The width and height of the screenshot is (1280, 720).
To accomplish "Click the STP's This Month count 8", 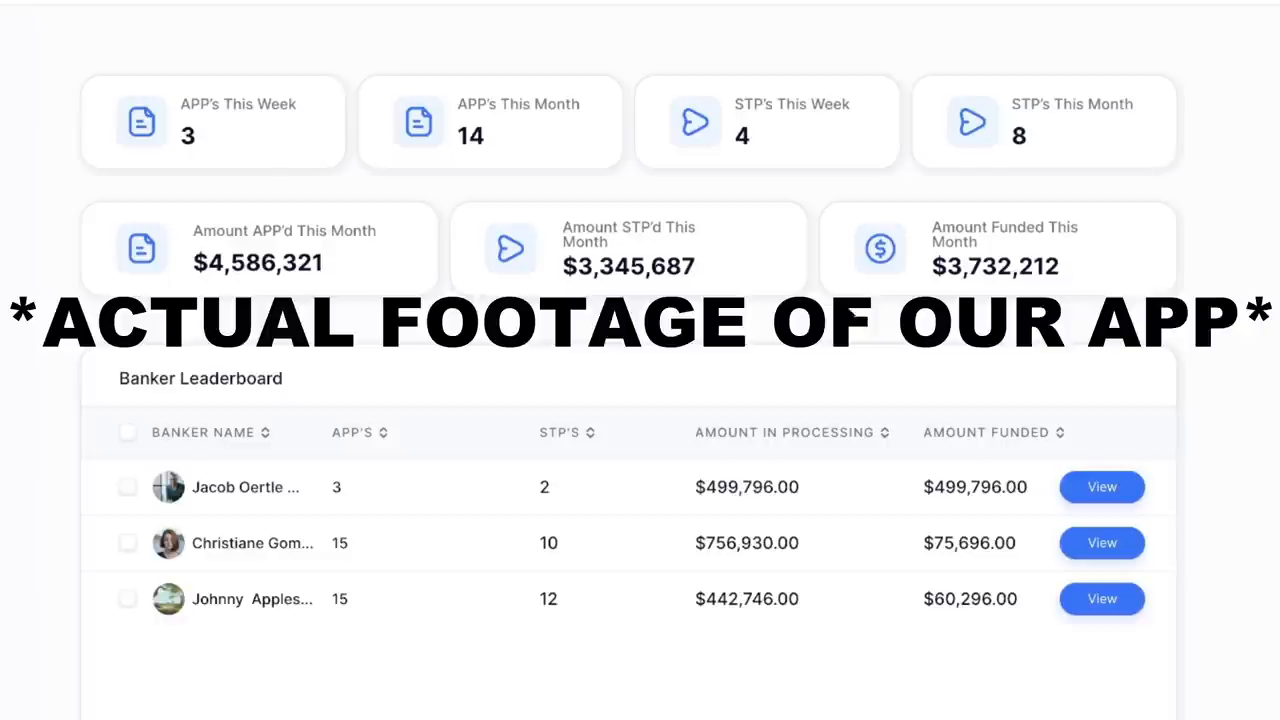I will pyautogui.click(x=1019, y=136).
